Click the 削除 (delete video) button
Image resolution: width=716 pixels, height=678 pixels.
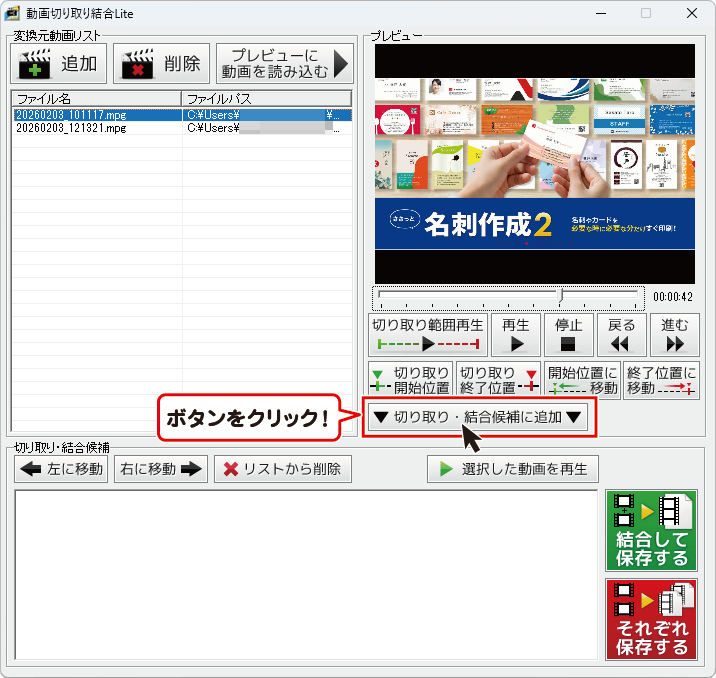pos(162,64)
